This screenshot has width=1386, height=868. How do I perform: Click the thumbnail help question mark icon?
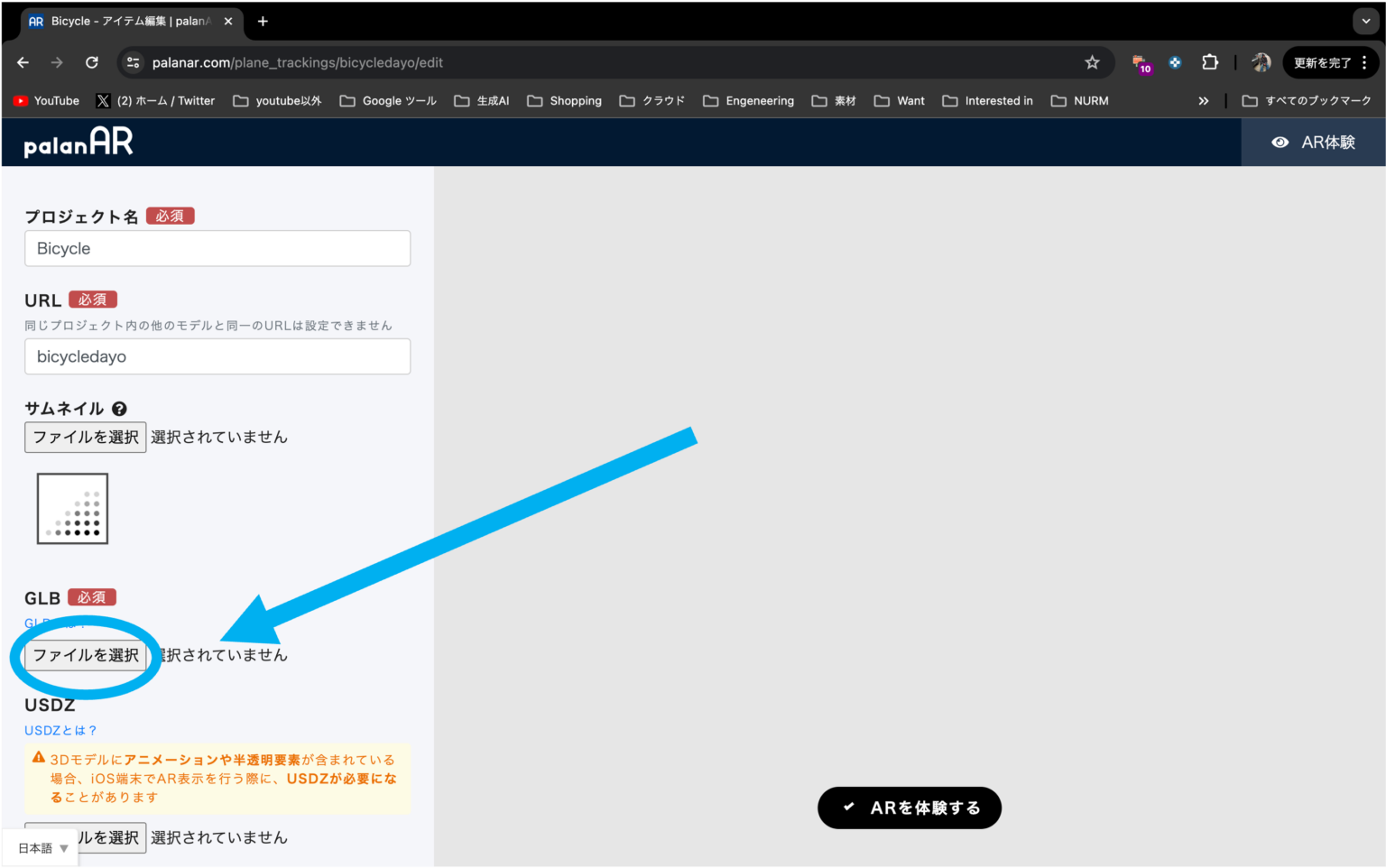click(119, 409)
